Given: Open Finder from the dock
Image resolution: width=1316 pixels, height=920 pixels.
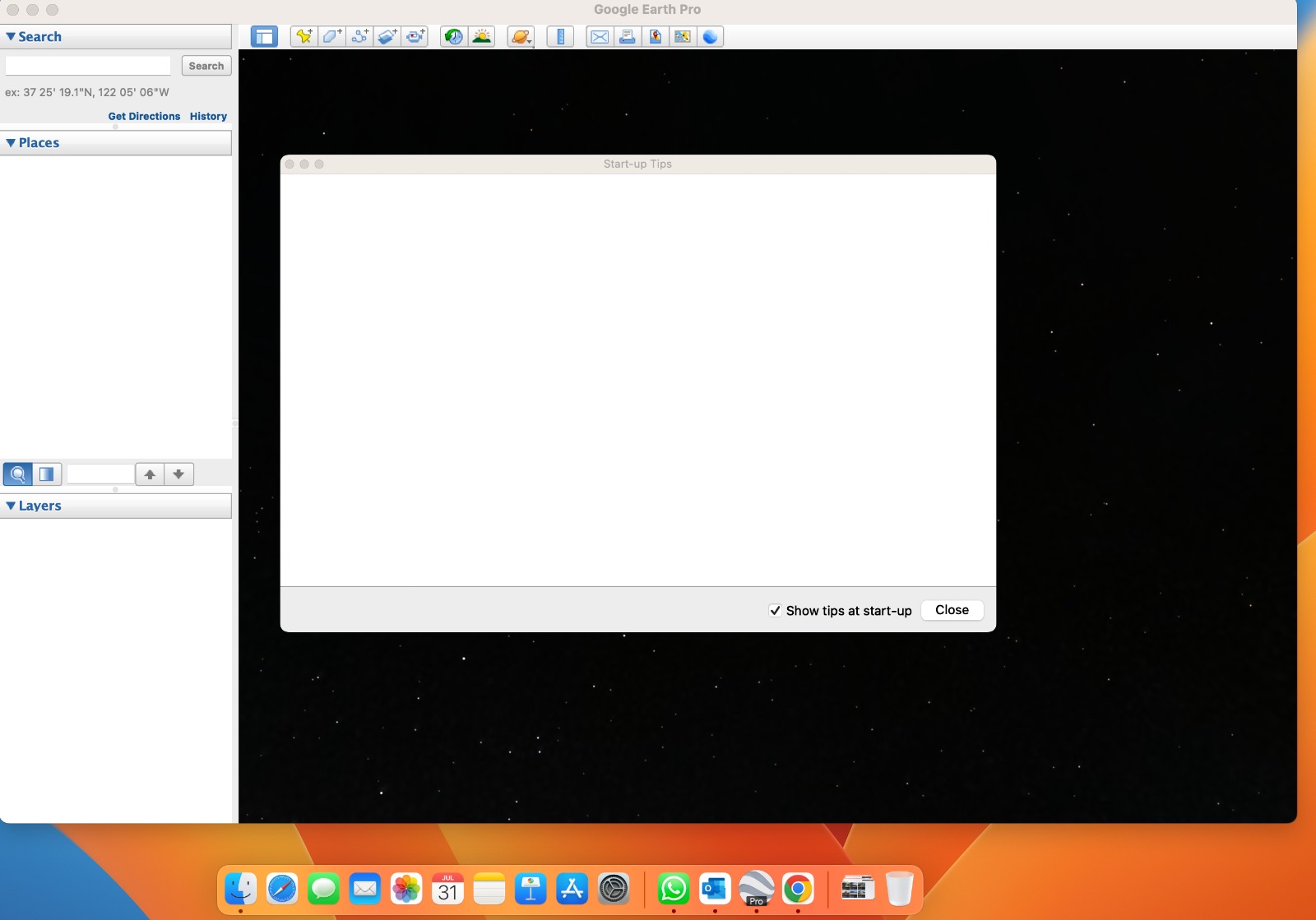Looking at the screenshot, I should [241, 889].
